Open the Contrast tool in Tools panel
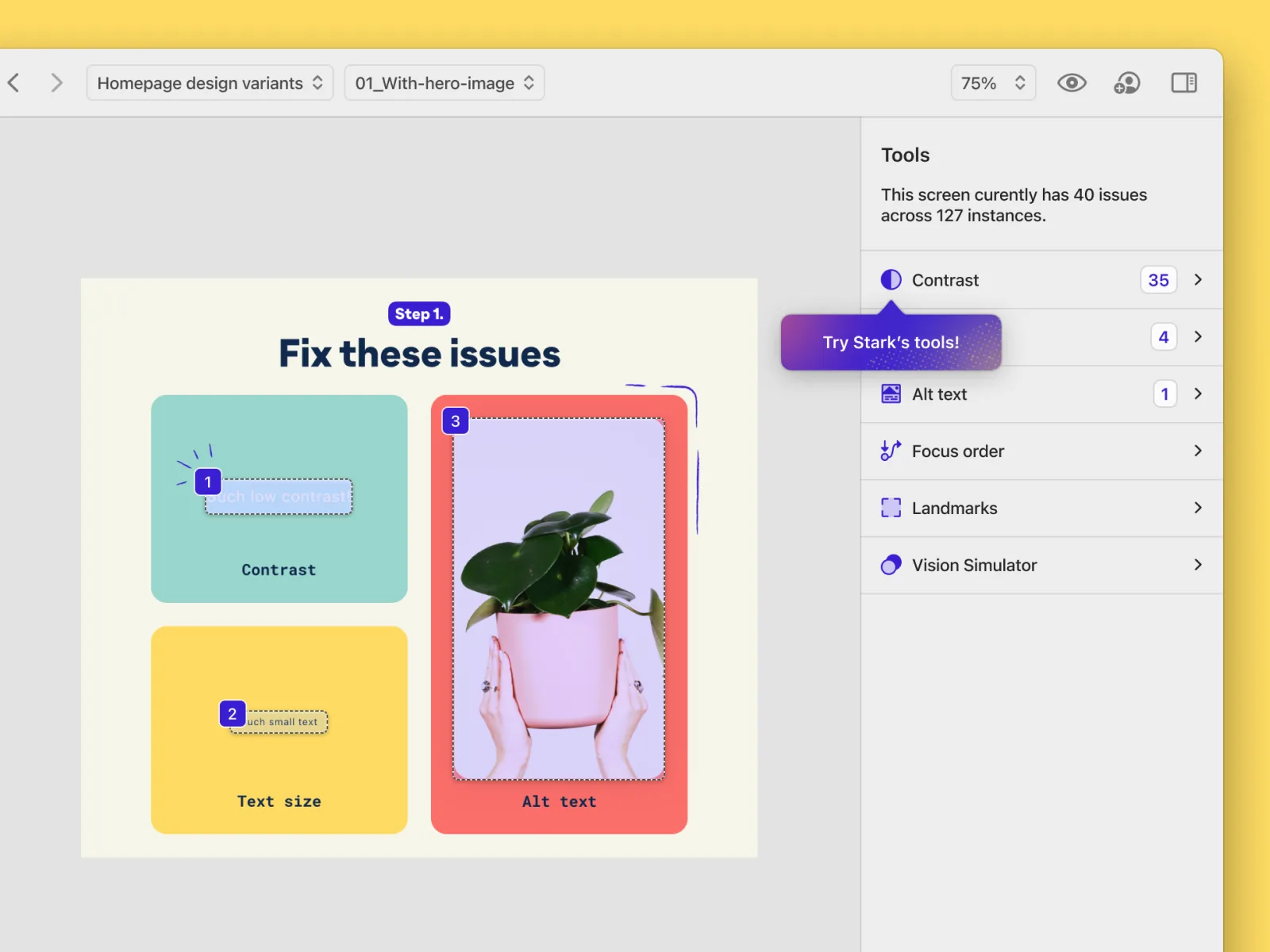Viewport: 1270px width, 952px height. pos(1041,280)
